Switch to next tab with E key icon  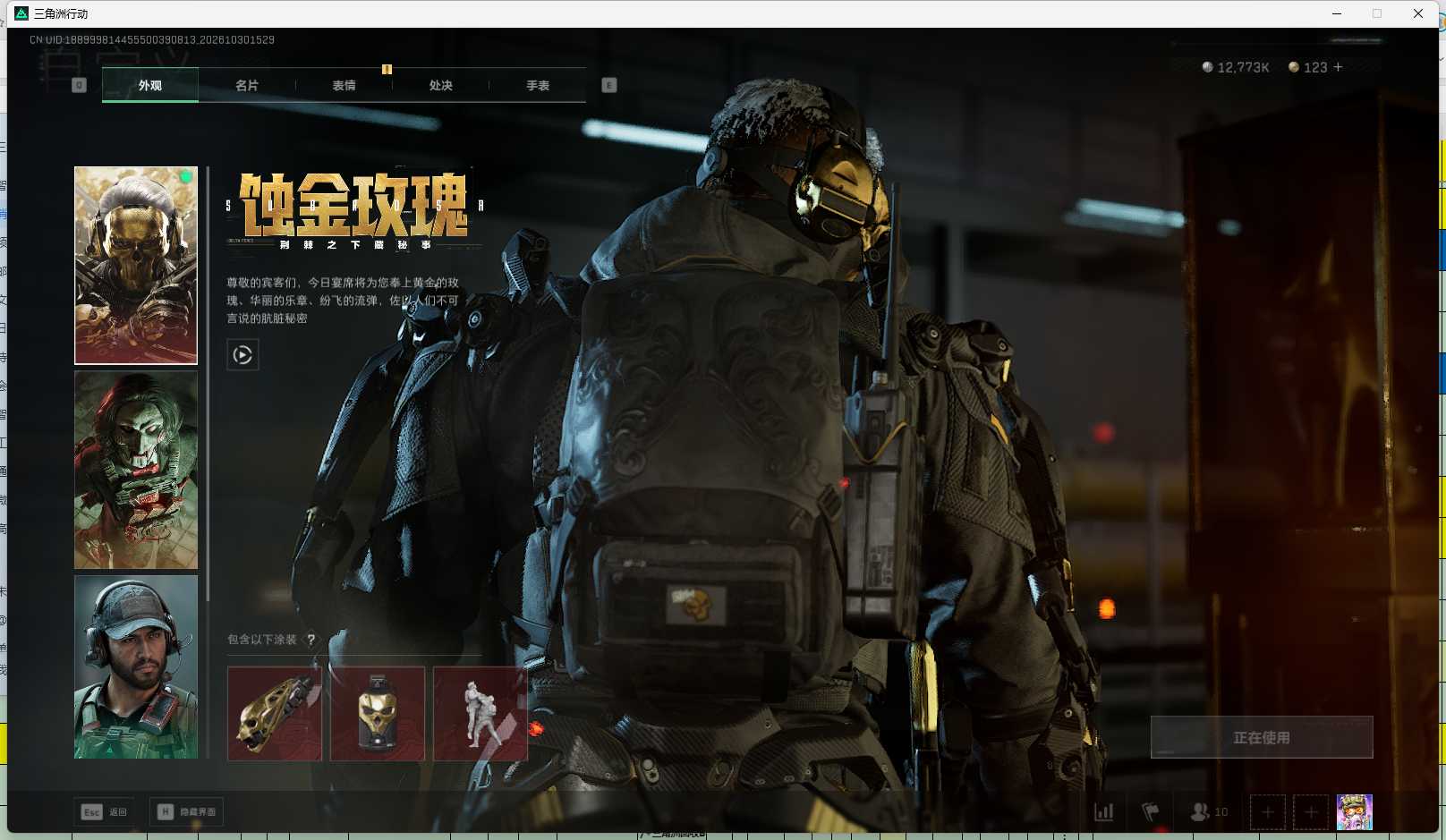609,85
